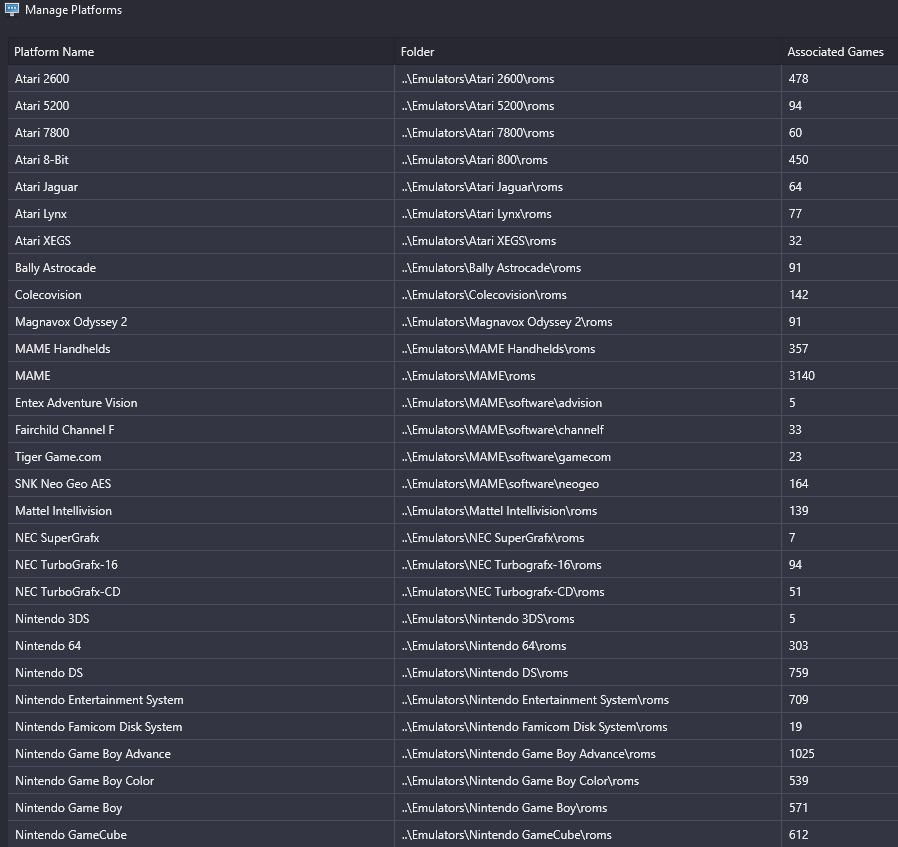Select the Nintendo Game Boy Advance platform name

[x=93, y=754]
